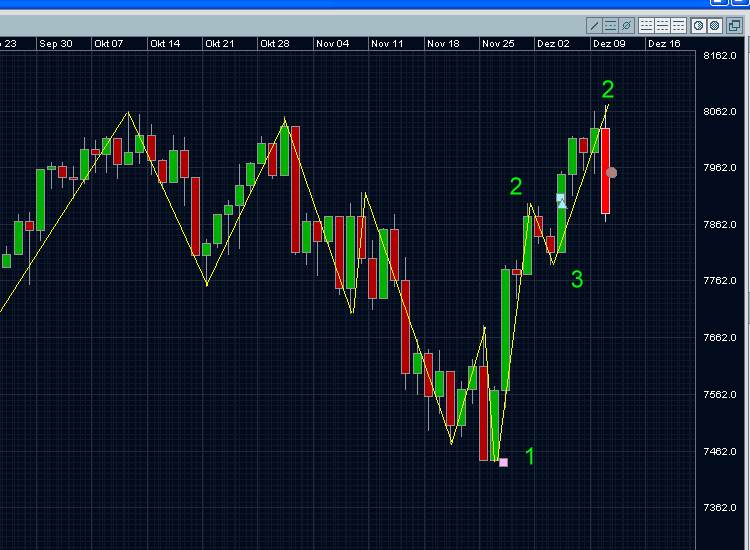Select the green '3' wave label
The width and height of the screenshot is (750, 550).
pos(577,279)
